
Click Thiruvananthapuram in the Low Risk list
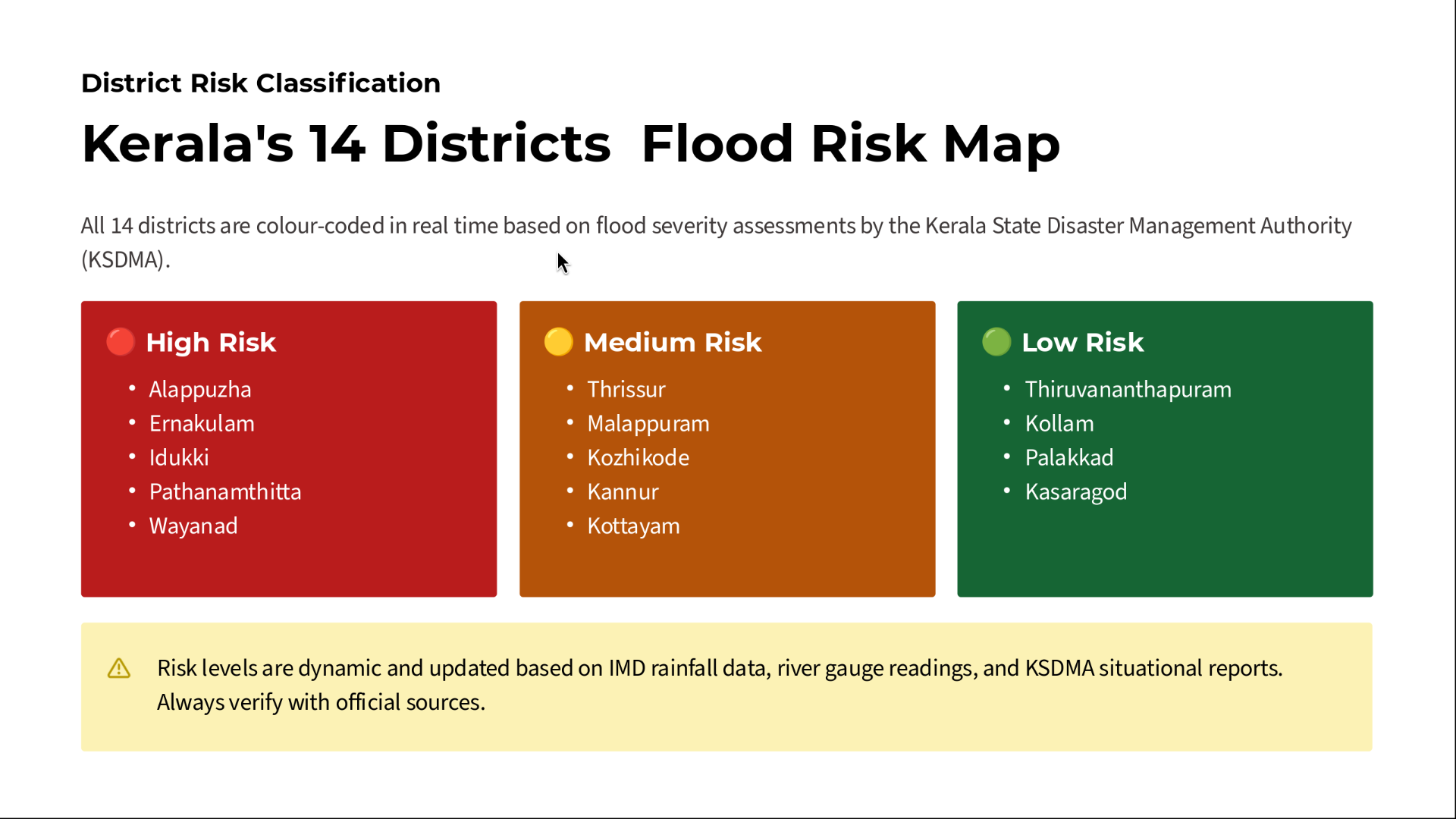pos(1128,389)
